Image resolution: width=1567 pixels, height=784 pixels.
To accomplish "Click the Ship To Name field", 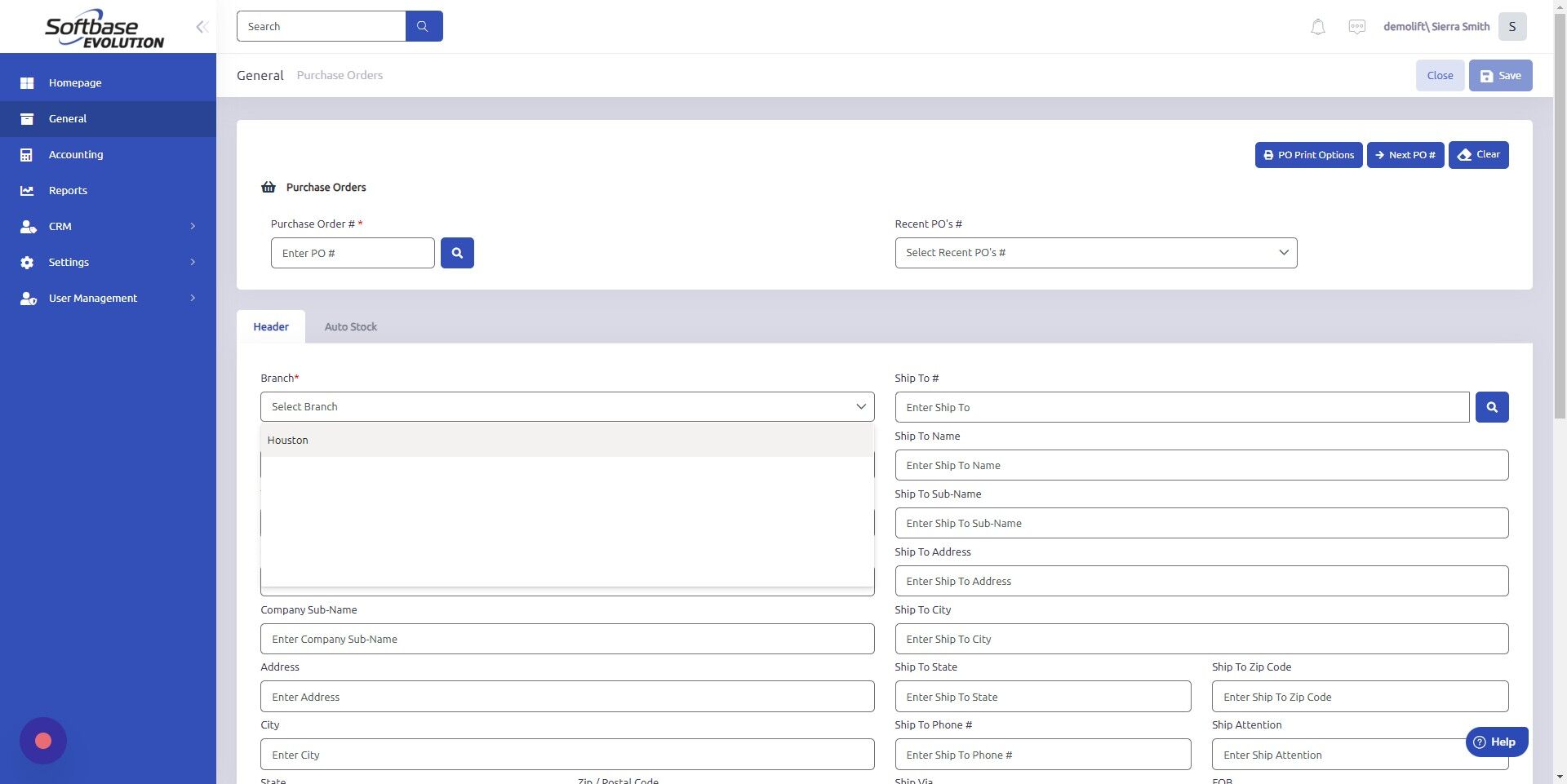I will (x=1201, y=465).
